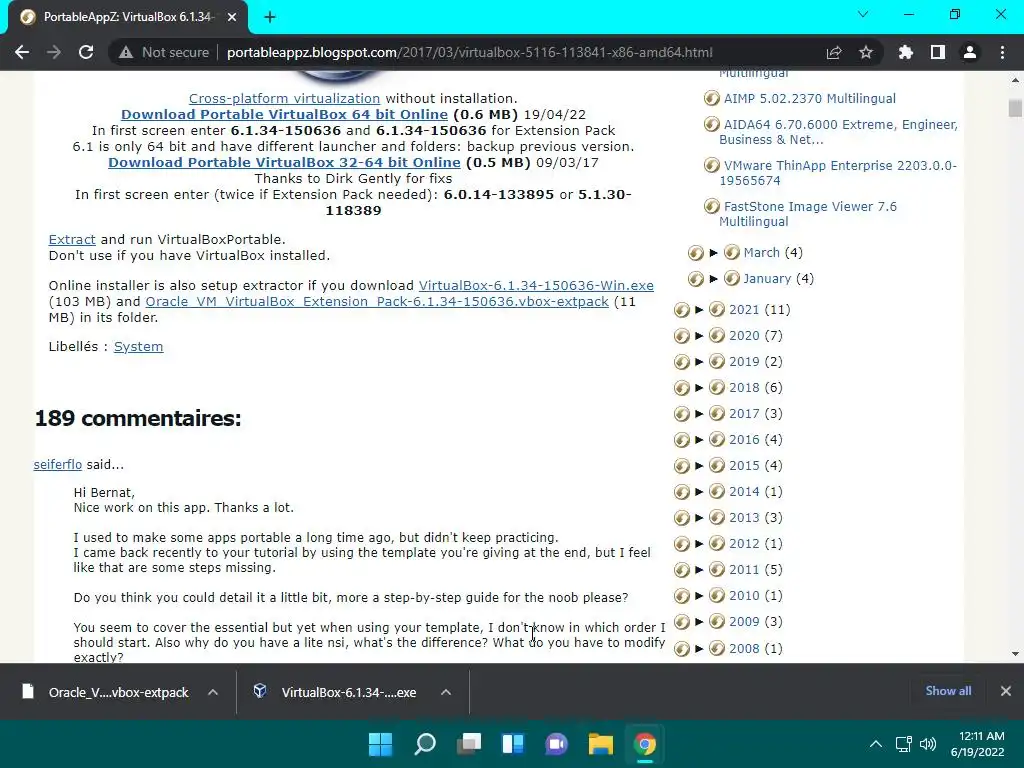Open the 2011 archive link

click(x=744, y=570)
